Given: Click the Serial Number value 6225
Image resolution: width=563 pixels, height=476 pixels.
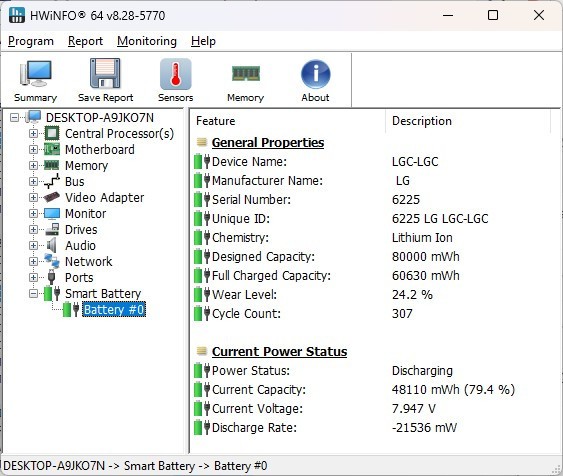Looking at the screenshot, I should [x=406, y=200].
